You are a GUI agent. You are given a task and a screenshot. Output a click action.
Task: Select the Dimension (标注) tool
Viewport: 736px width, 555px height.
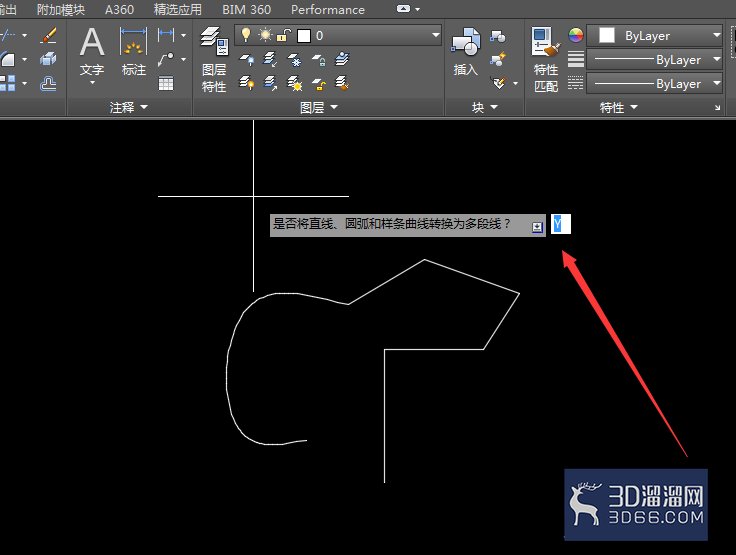134,52
